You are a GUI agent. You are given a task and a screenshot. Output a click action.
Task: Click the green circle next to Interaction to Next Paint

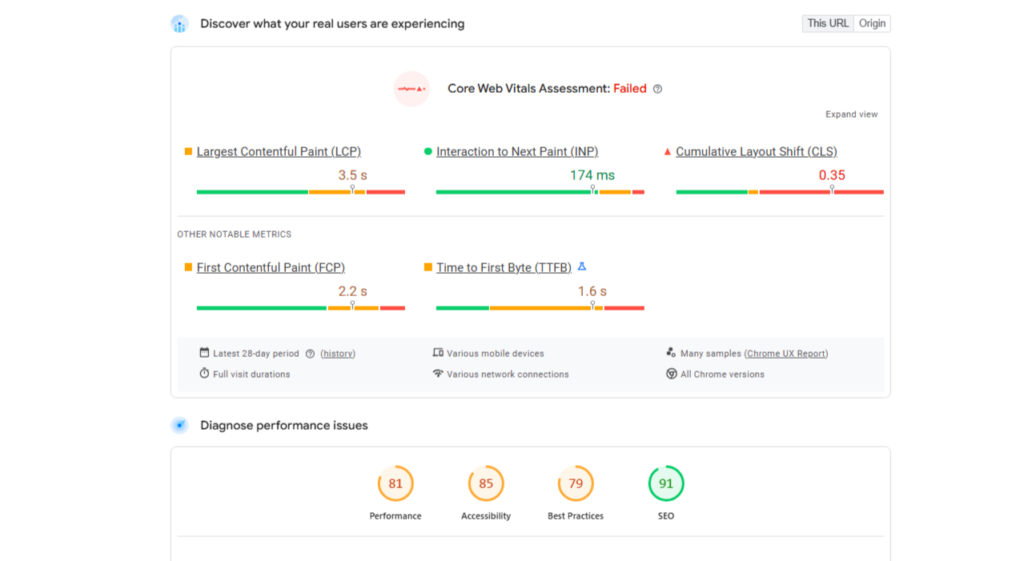tap(428, 152)
